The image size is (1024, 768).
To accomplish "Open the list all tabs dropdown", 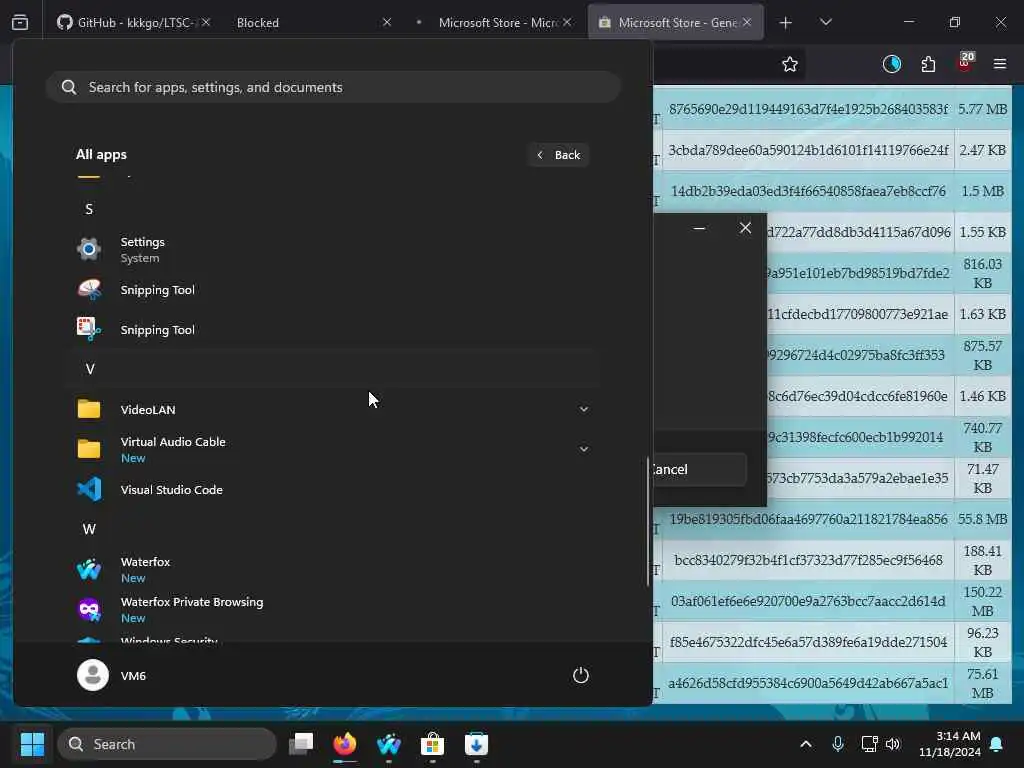I will click(825, 22).
